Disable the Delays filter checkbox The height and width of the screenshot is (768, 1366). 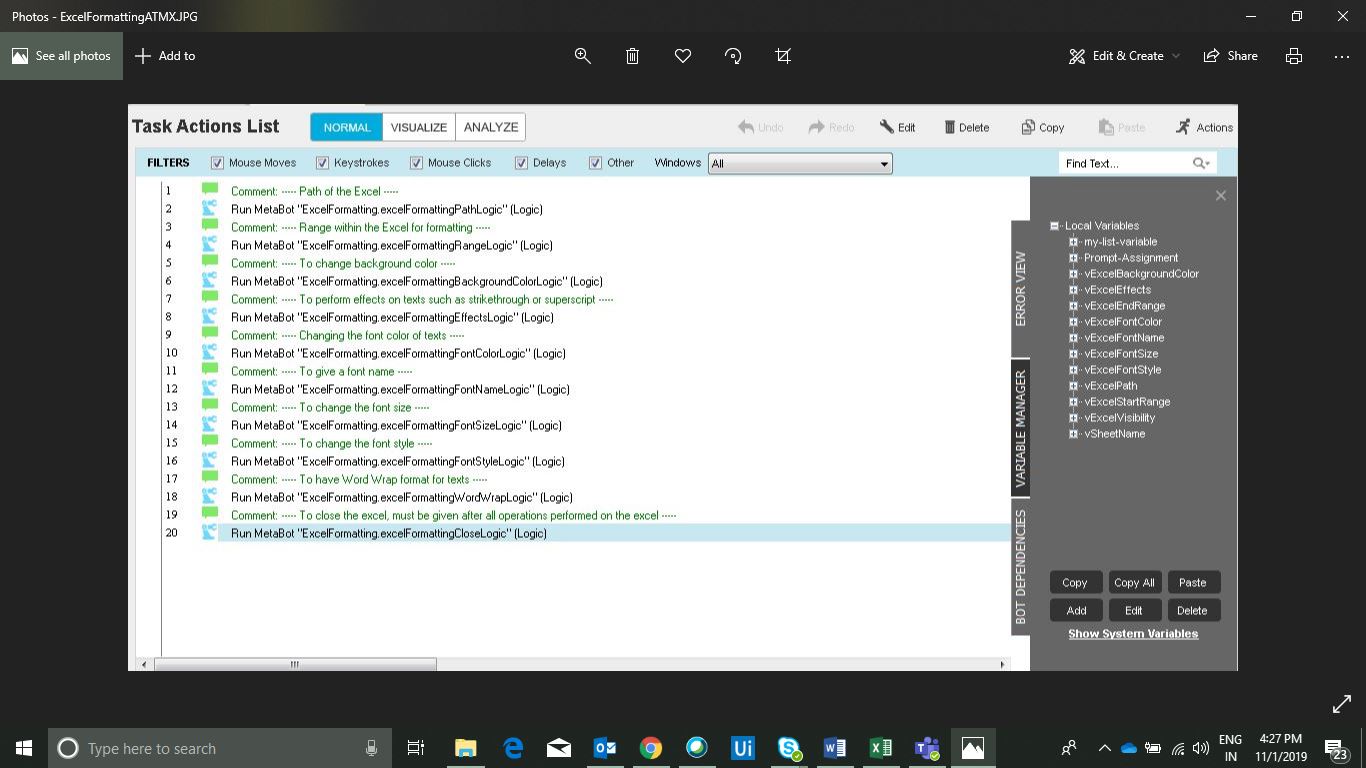(x=521, y=163)
